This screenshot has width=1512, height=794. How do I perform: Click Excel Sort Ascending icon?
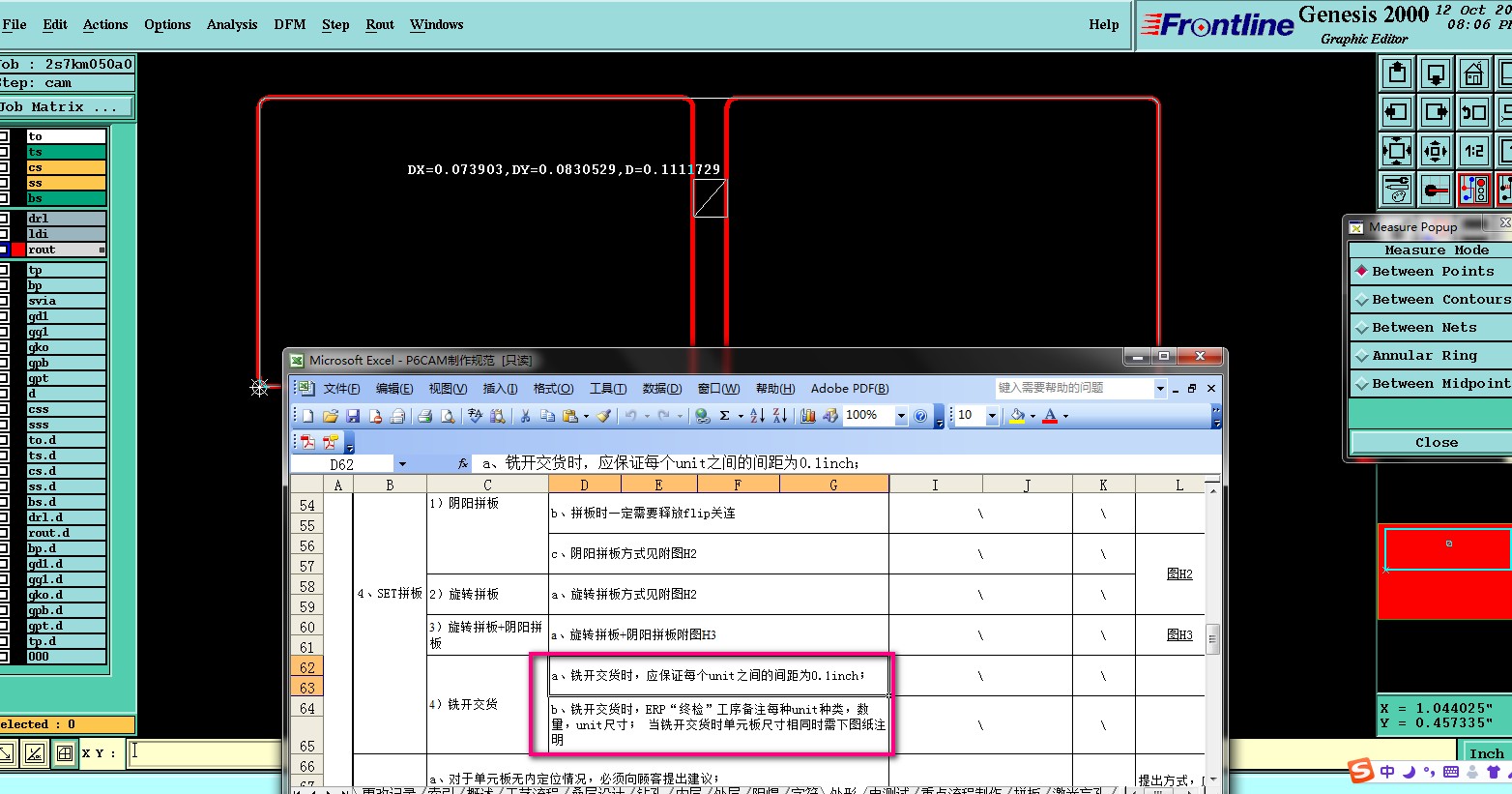coord(757,416)
